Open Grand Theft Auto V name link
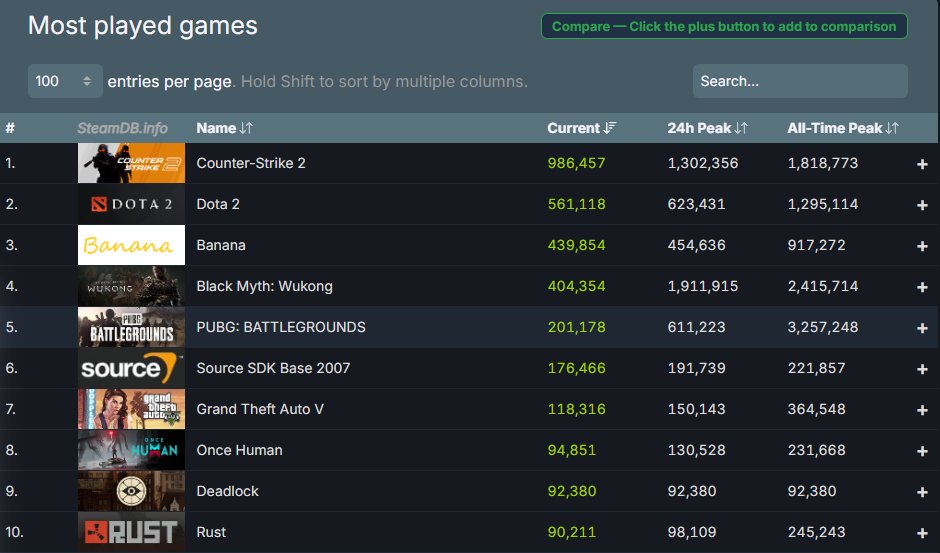The image size is (940, 553). [260, 409]
